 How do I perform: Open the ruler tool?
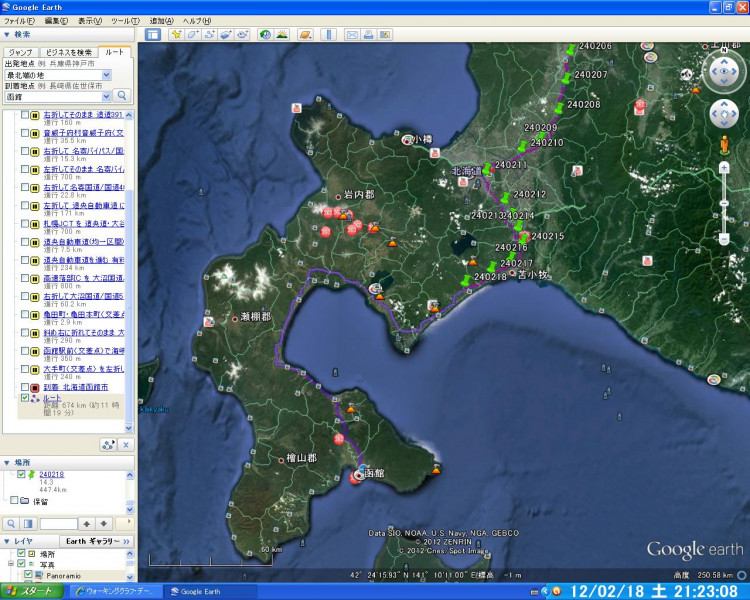pyautogui.click(x=329, y=34)
